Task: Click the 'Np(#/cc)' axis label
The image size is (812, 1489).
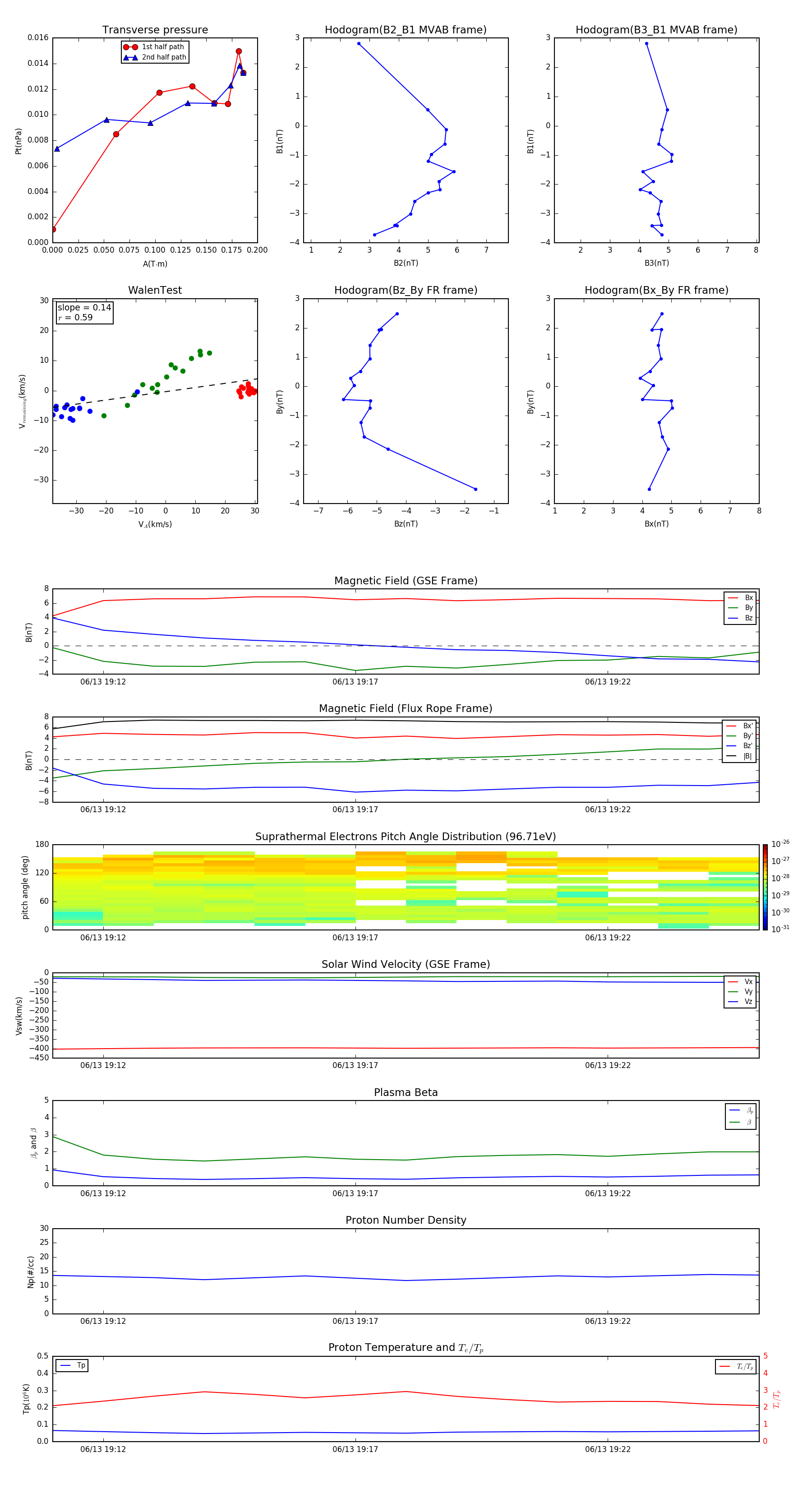Action: pyautogui.click(x=31, y=1272)
